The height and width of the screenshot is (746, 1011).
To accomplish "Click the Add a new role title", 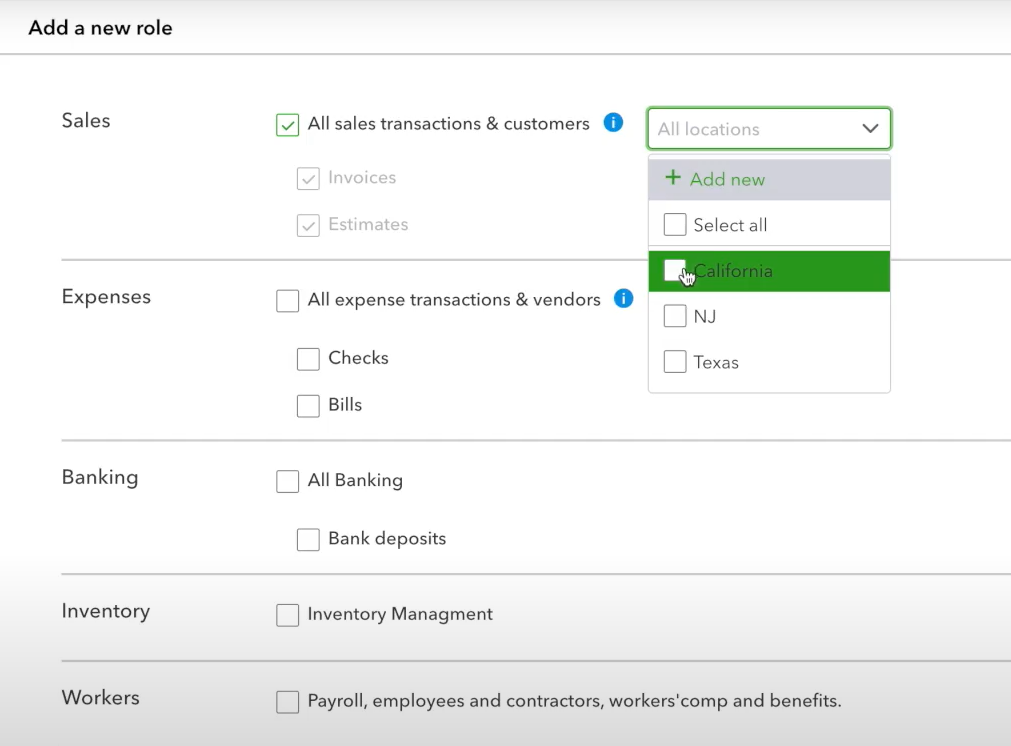I will pyautogui.click(x=101, y=28).
